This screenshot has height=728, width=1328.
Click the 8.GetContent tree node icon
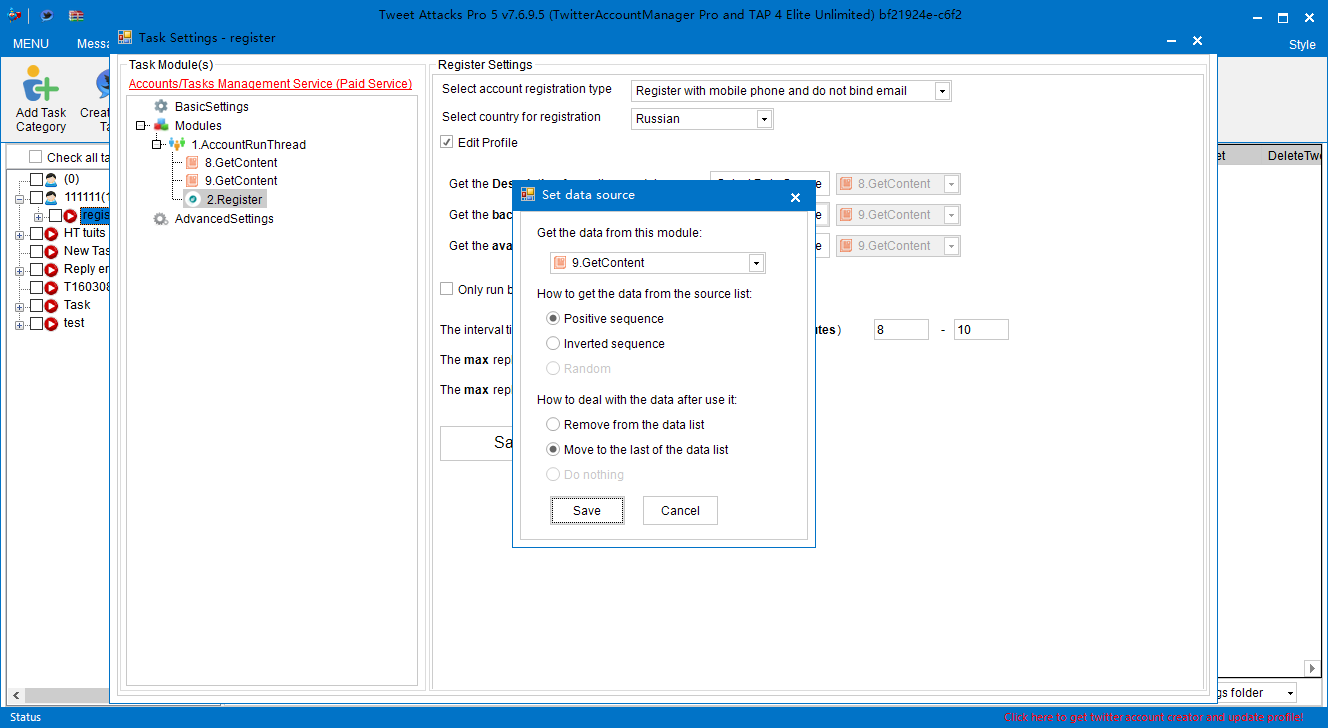(192, 162)
